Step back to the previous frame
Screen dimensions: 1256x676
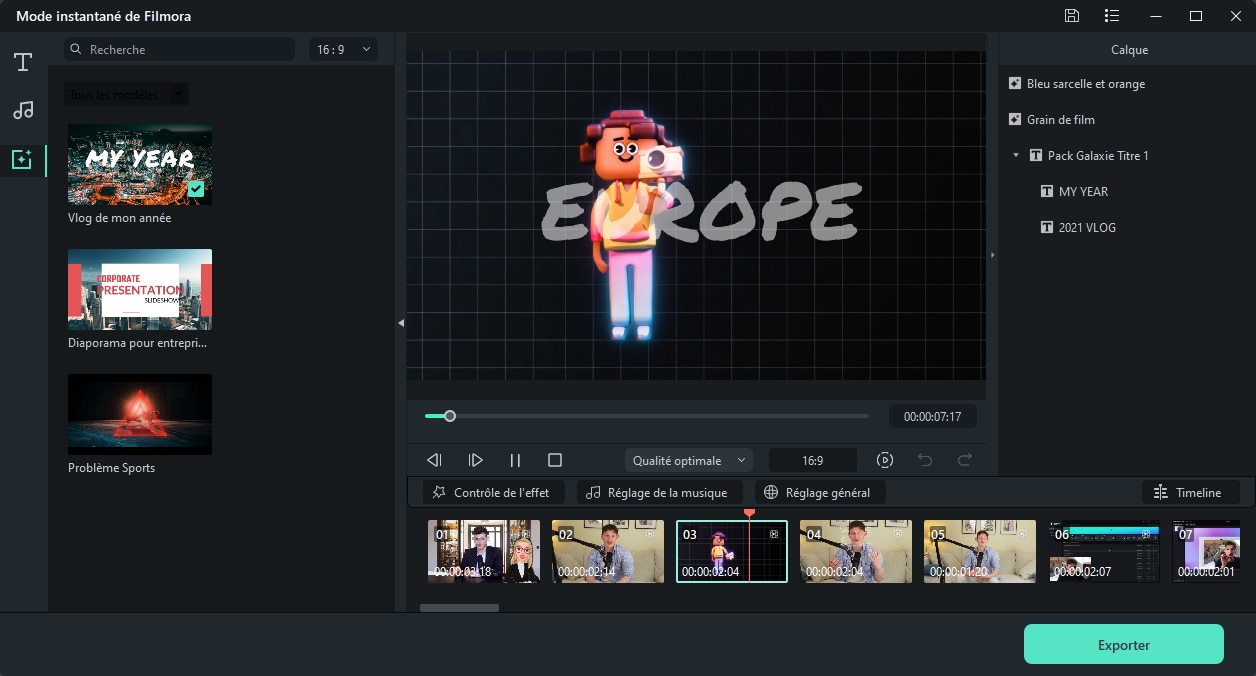click(x=434, y=460)
